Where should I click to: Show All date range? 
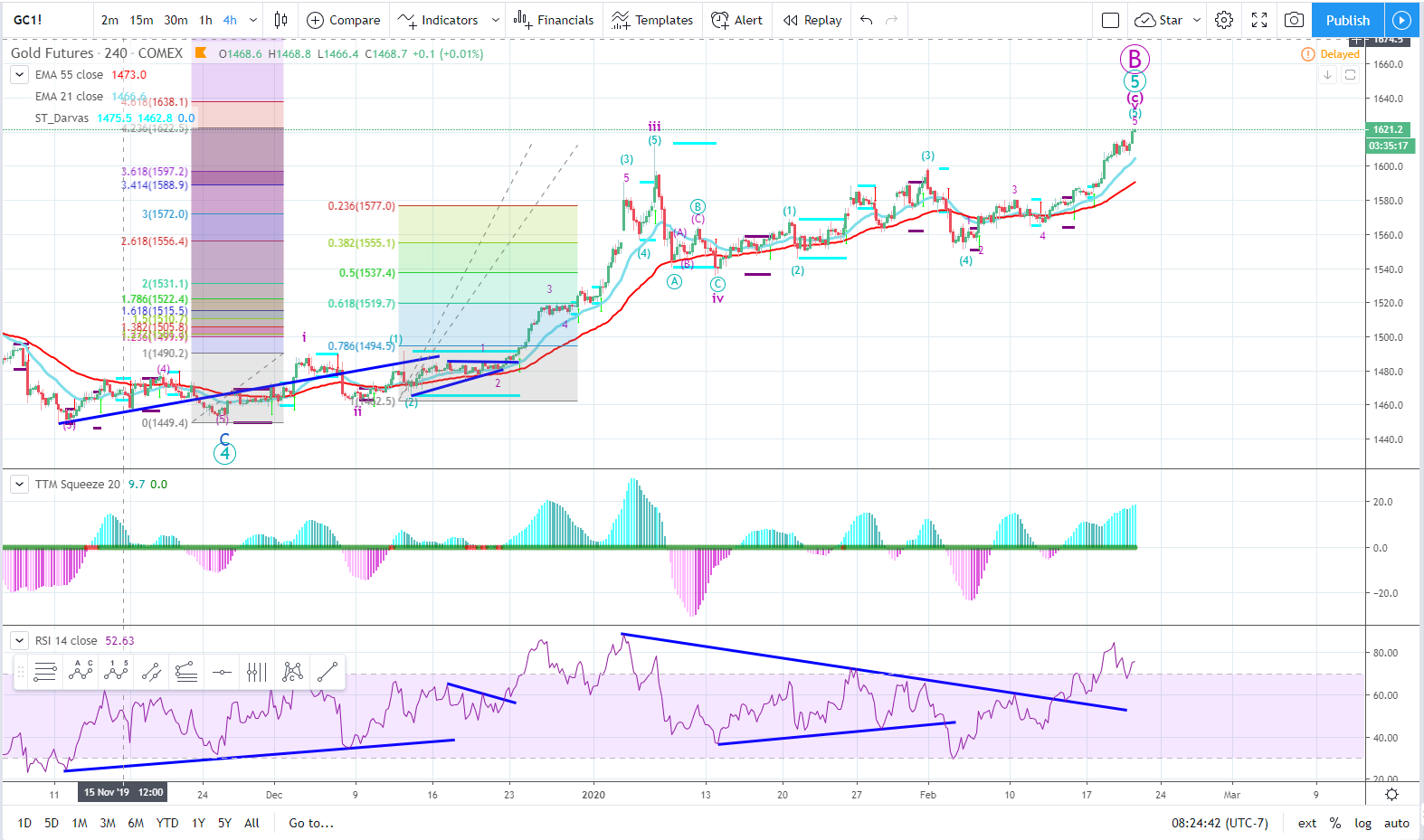[252, 823]
